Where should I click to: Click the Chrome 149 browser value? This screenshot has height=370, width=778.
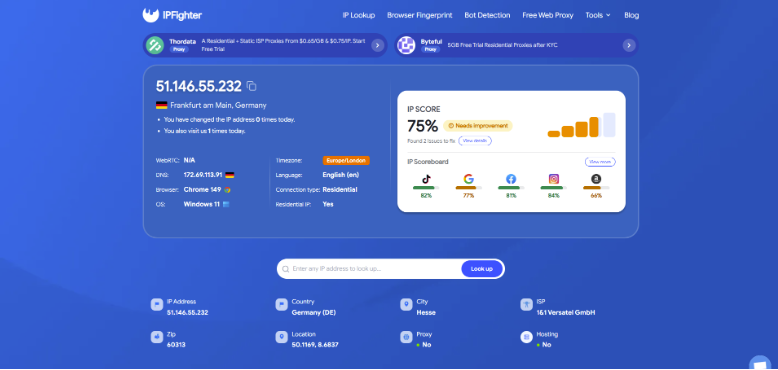pos(203,189)
